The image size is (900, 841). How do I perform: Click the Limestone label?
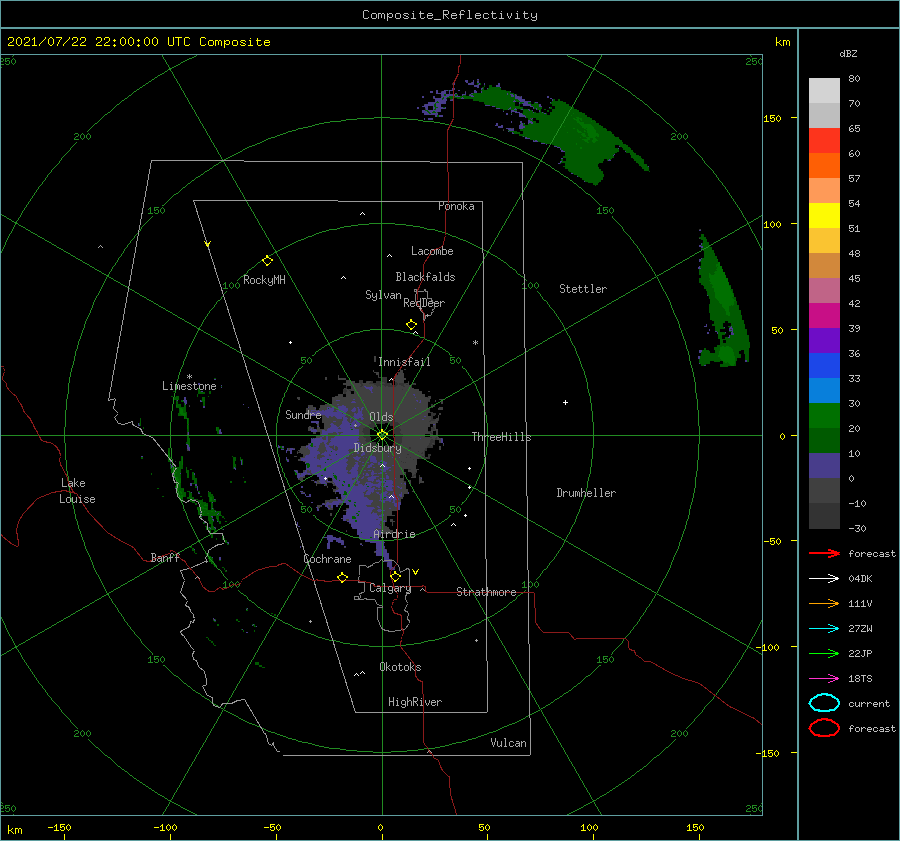pyautogui.click(x=189, y=386)
